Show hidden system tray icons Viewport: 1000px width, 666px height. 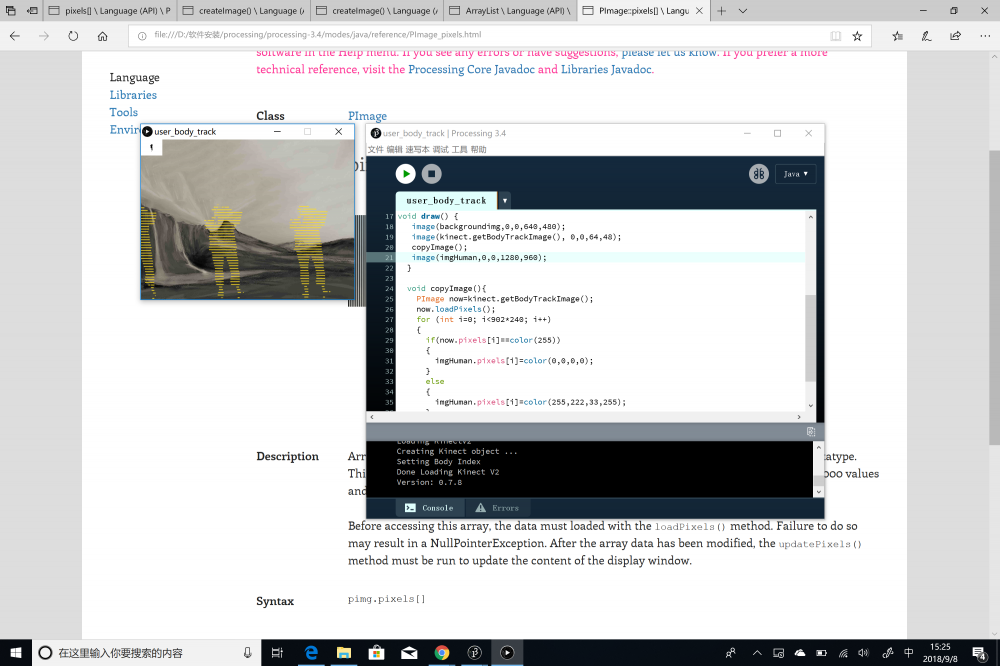(757, 653)
